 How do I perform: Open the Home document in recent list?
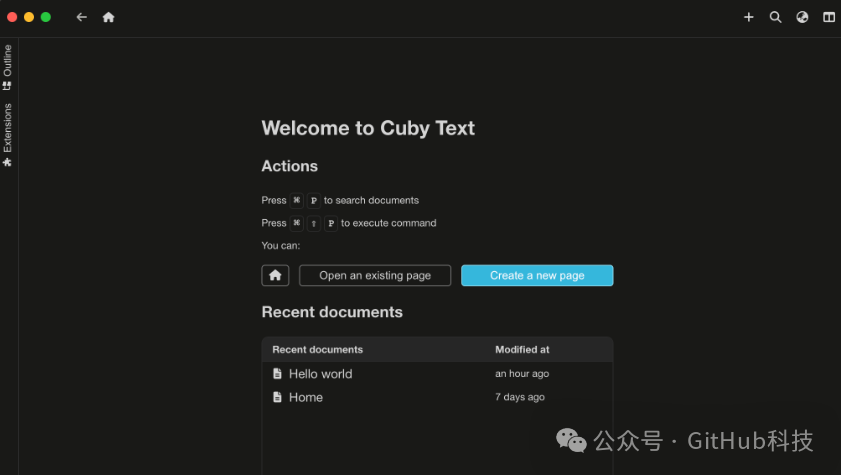coord(306,397)
